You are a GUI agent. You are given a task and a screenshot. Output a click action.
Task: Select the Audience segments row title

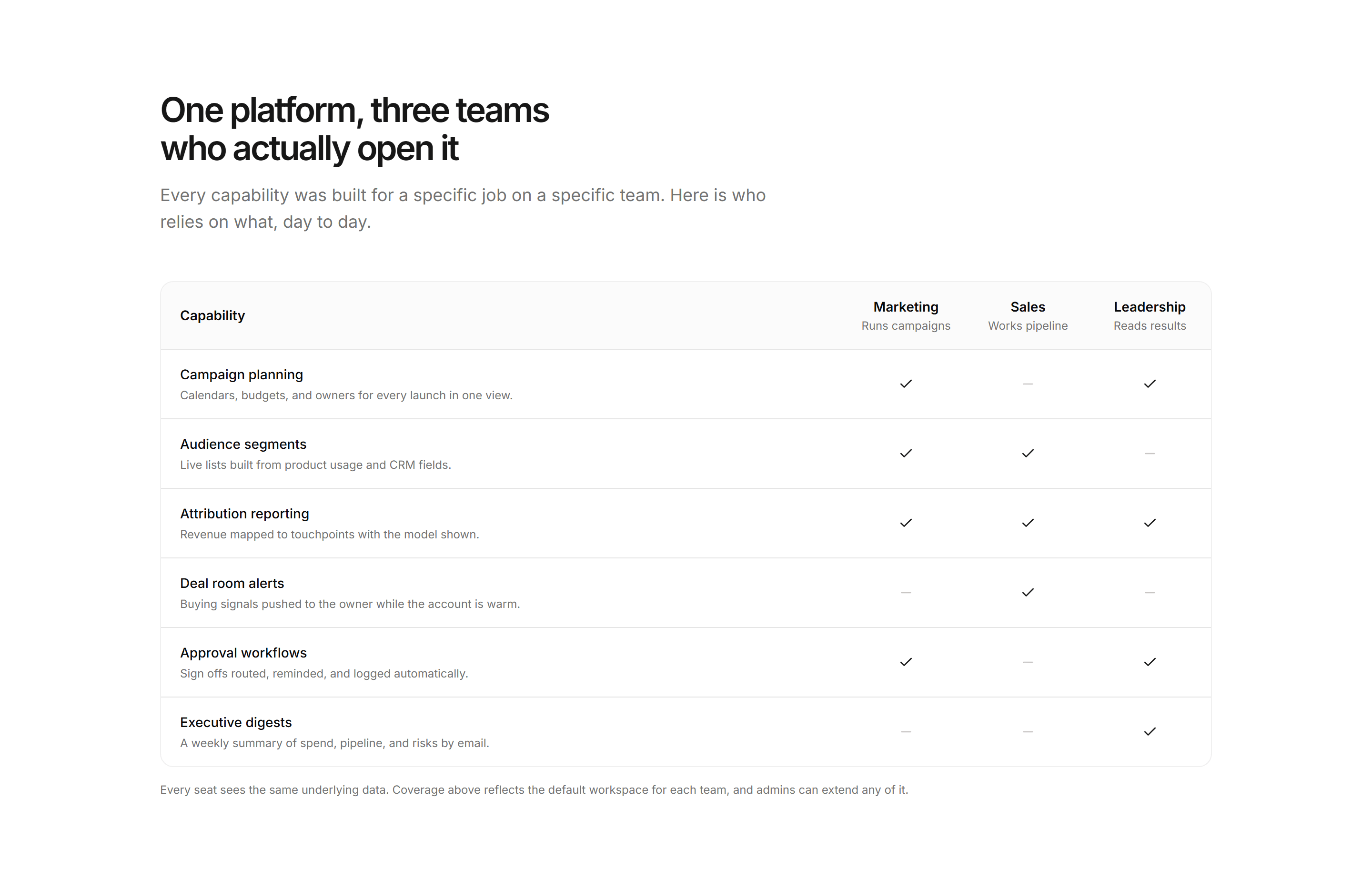(242, 445)
